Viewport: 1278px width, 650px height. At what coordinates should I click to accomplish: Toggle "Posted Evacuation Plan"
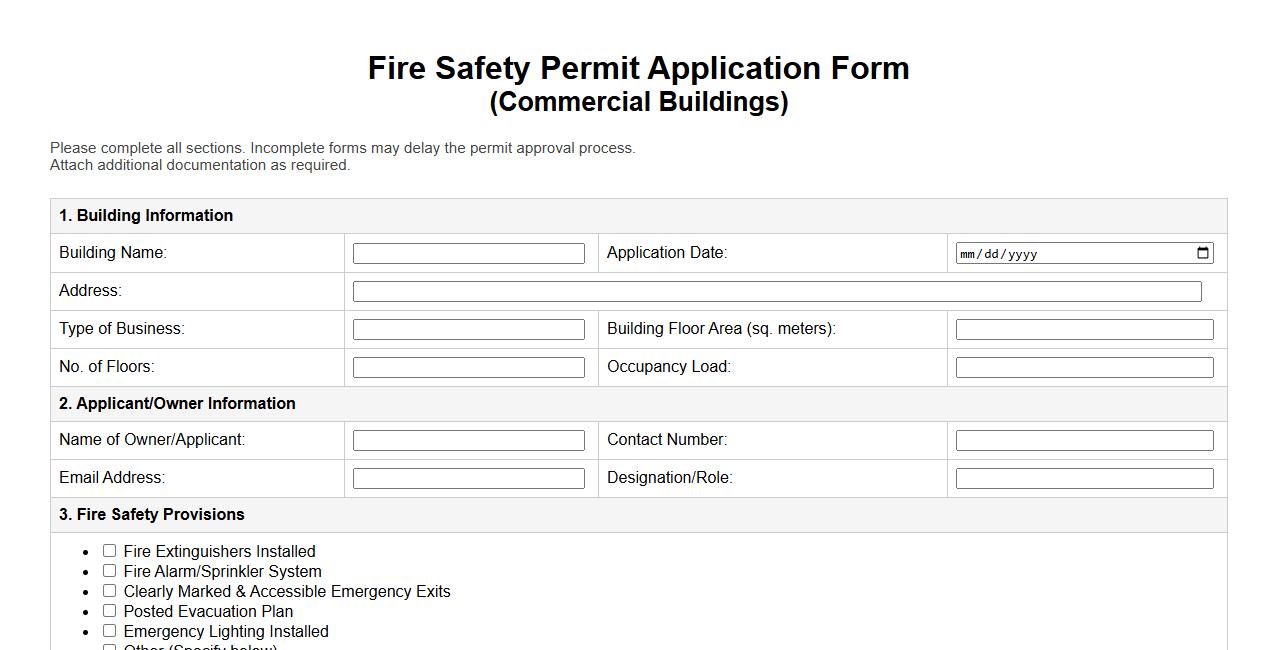109,610
